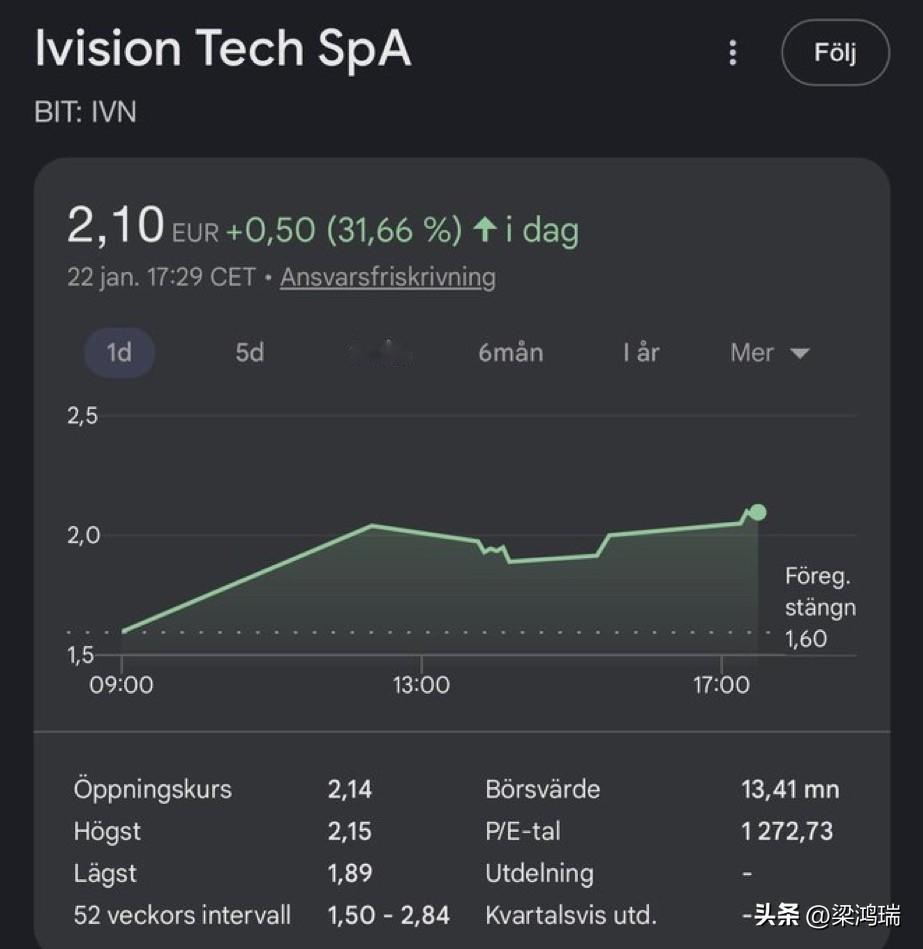Image resolution: width=923 pixels, height=949 pixels.
Task: Open the three-dot more options menu
Action: (x=733, y=52)
